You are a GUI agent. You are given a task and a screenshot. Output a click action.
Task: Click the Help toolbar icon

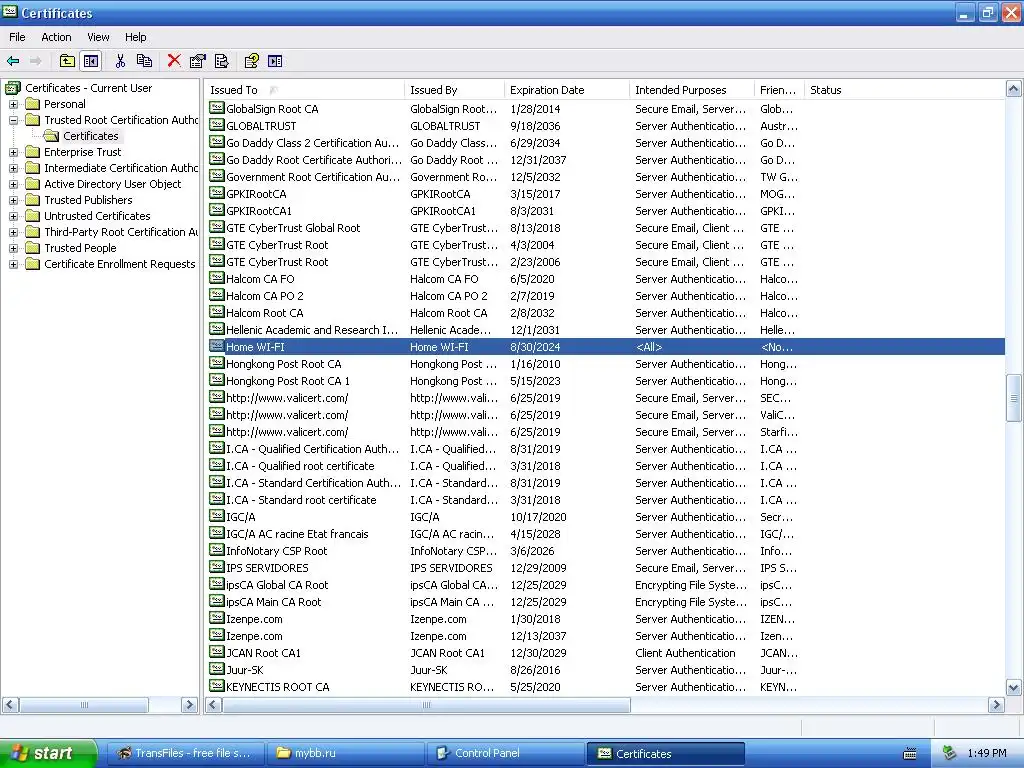click(251, 61)
